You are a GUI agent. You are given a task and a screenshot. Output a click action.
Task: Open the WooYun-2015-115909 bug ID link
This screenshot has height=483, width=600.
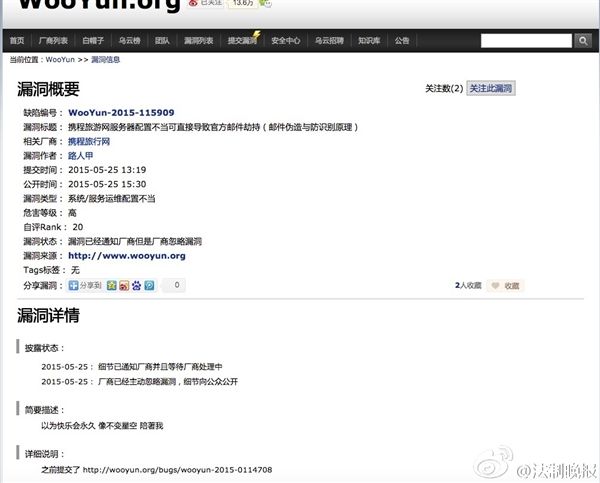(x=121, y=113)
